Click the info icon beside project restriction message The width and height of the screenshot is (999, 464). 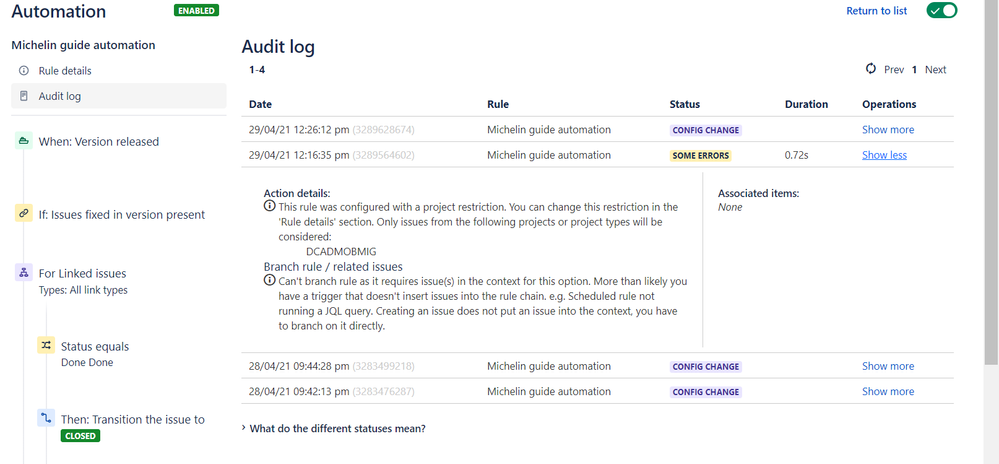(270, 206)
